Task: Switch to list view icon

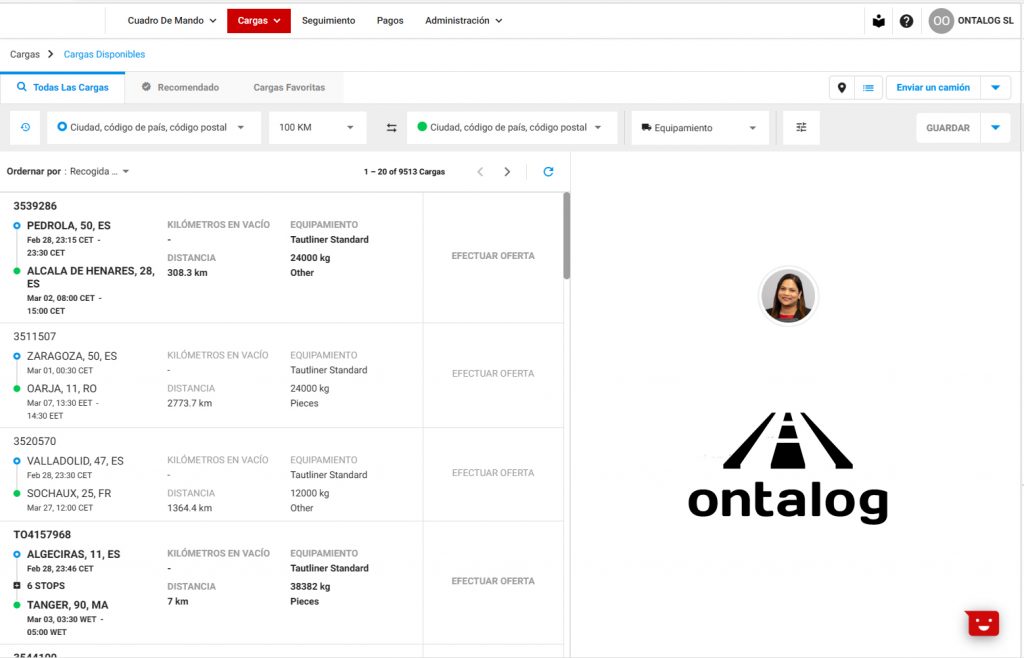Action: pos(868,88)
